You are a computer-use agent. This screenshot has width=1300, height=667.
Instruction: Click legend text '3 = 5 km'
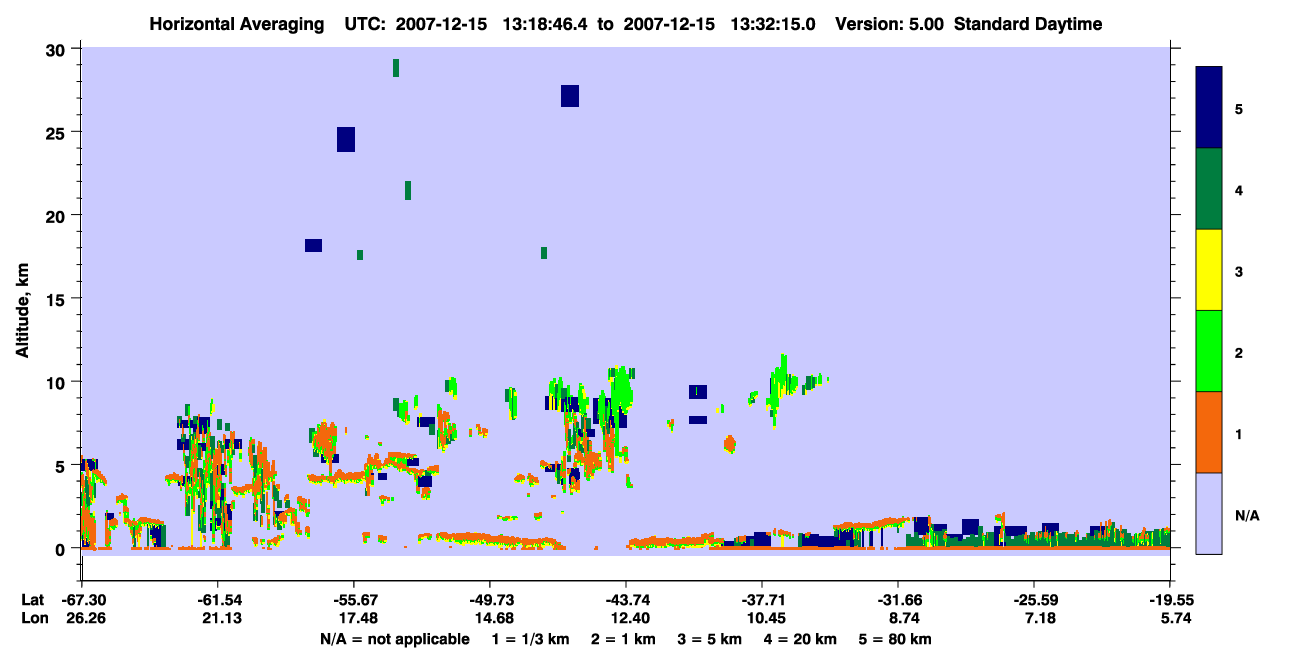click(x=710, y=639)
